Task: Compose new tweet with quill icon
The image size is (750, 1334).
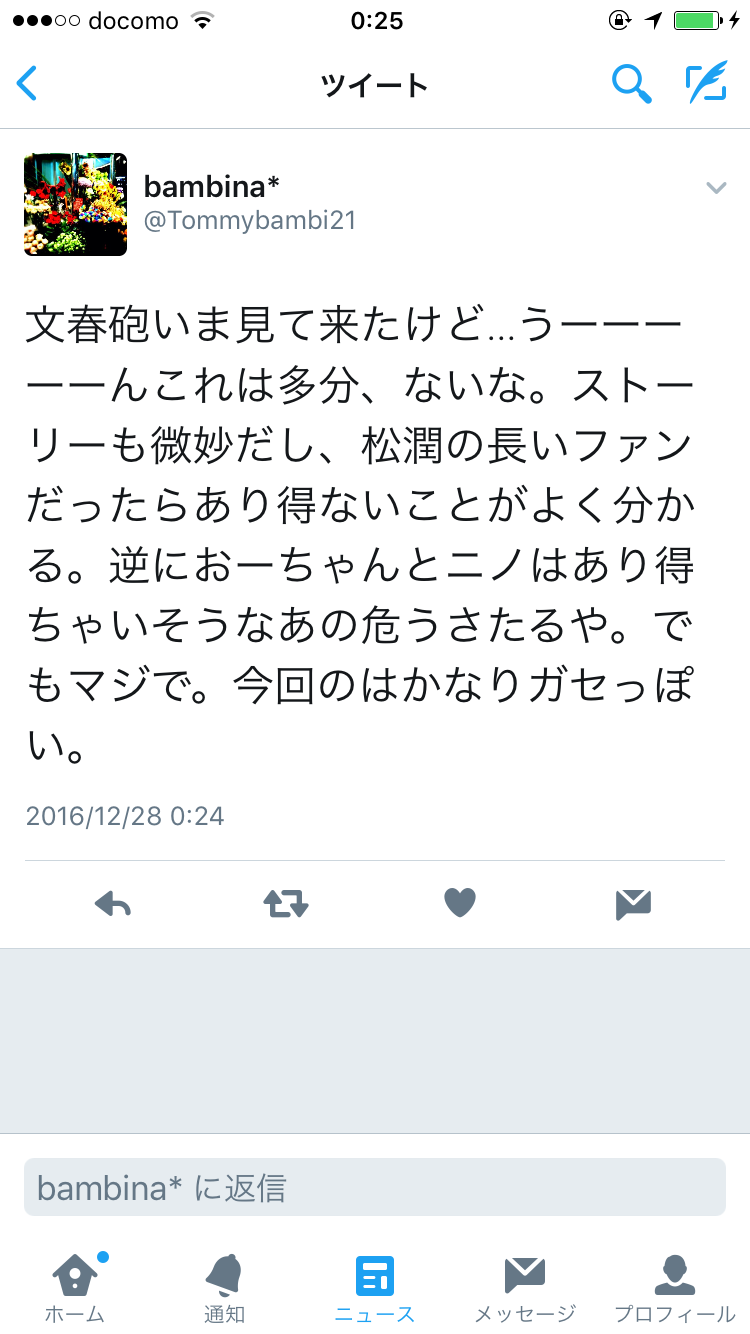Action: (706, 84)
